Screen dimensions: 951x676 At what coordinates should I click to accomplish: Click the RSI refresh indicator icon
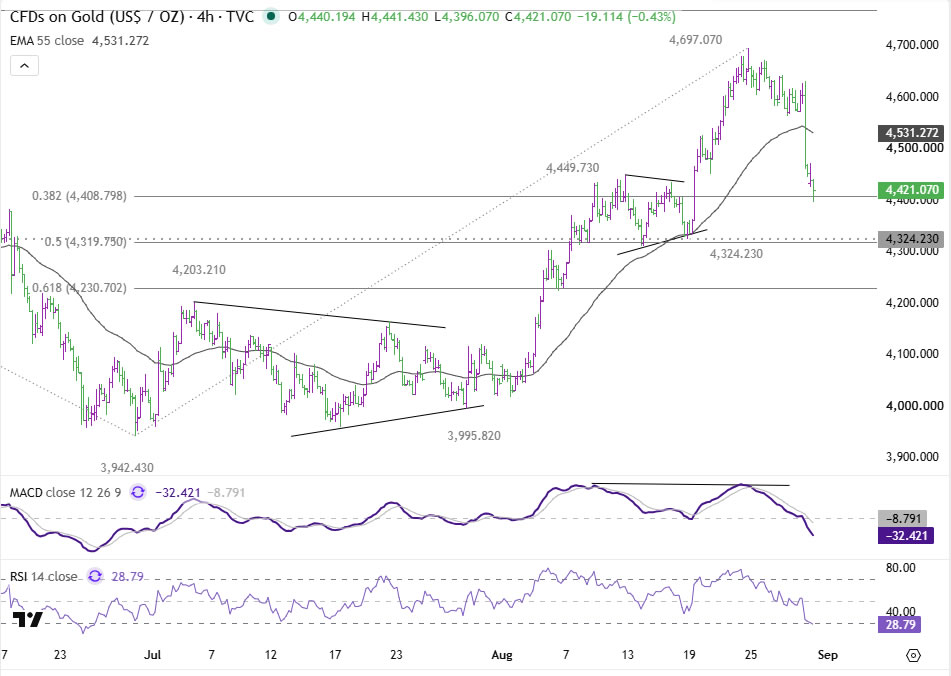[x=95, y=576]
